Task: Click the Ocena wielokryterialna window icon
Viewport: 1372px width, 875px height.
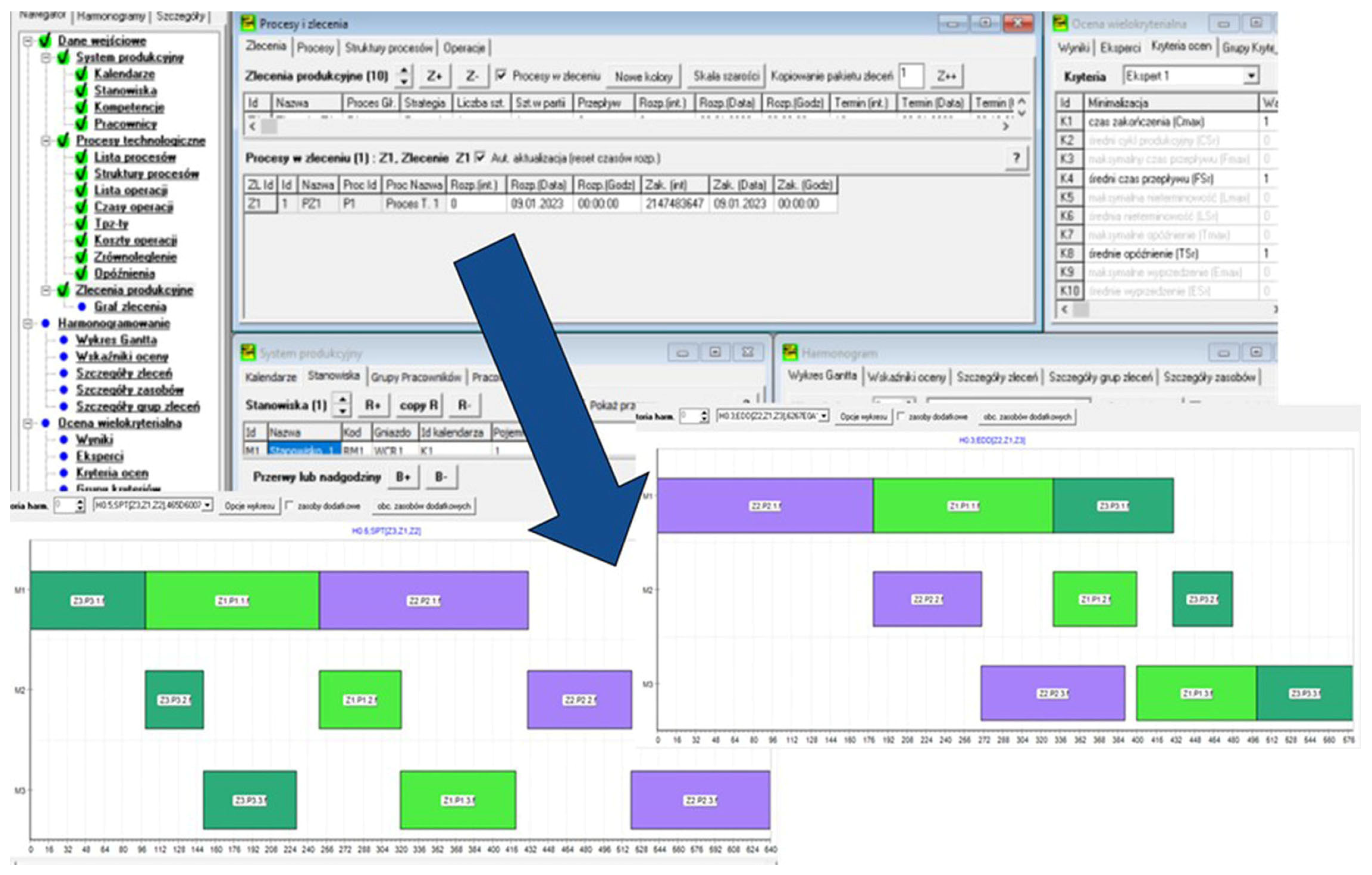Action: (1060, 23)
